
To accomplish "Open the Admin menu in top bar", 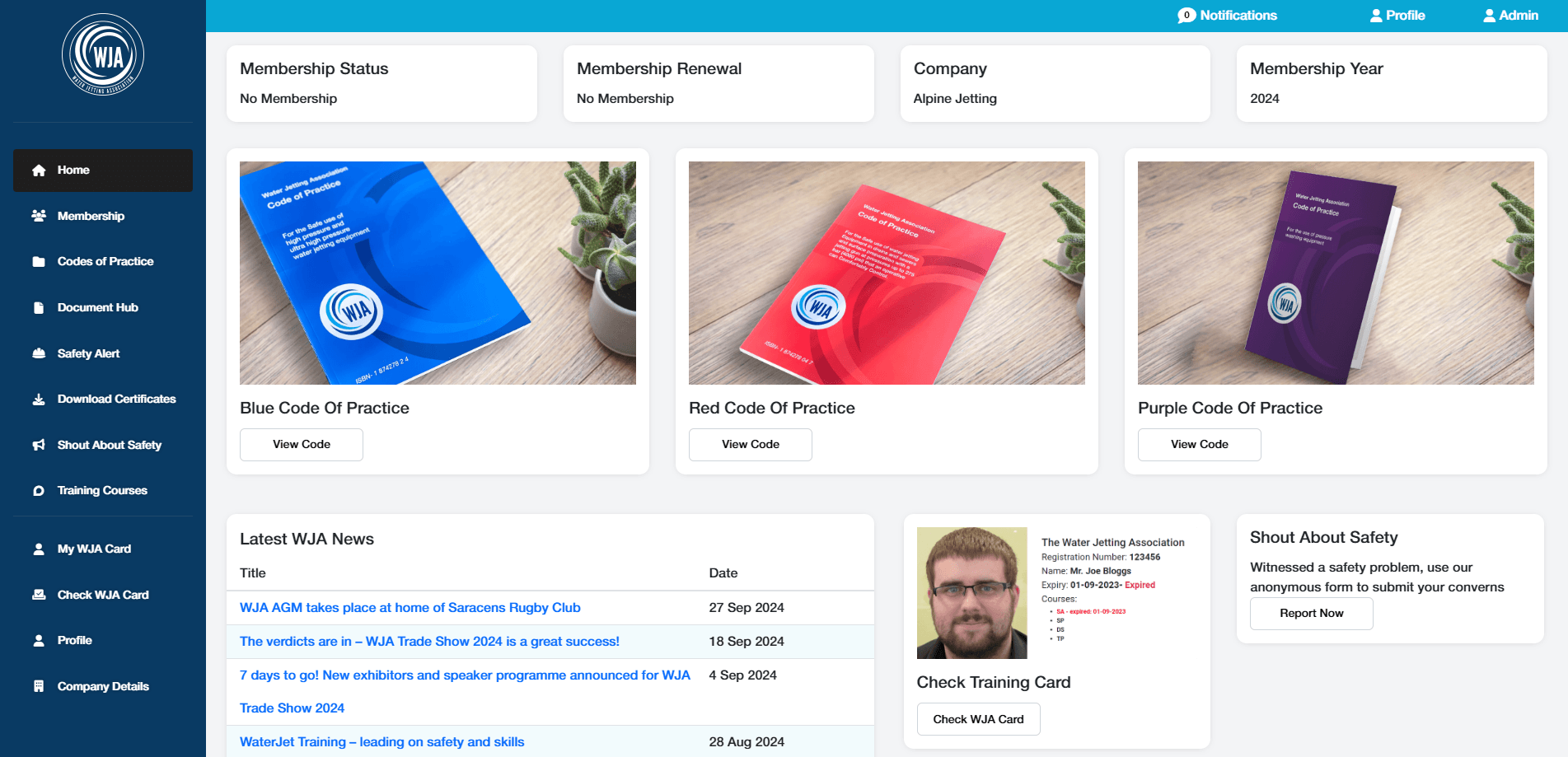I will 1510,16.
